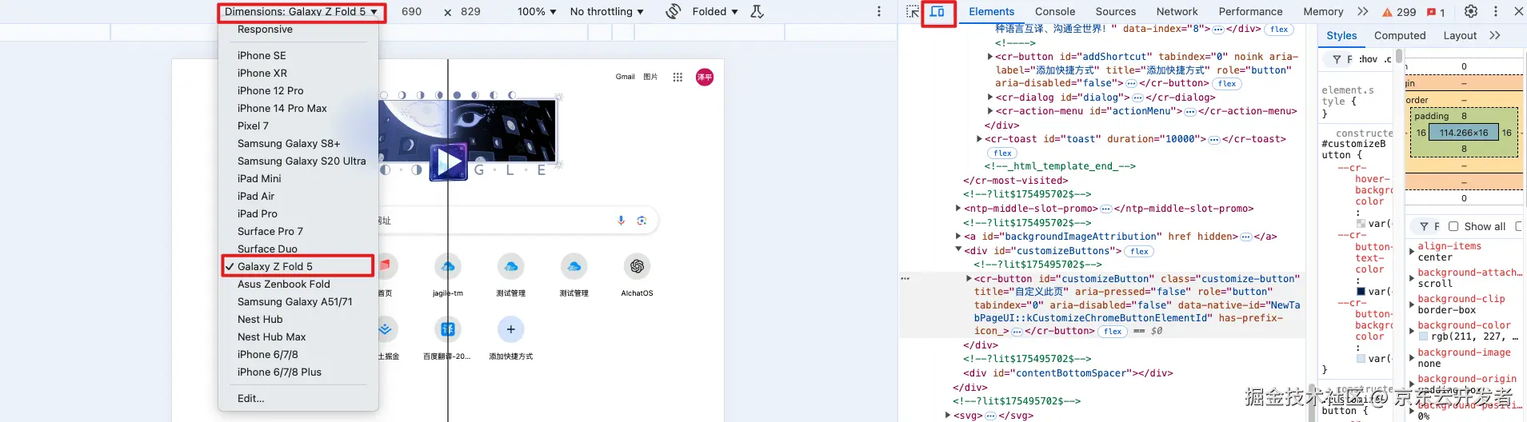
Task: Collapse the customizeButtons div node
Action: pyautogui.click(x=958, y=250)
